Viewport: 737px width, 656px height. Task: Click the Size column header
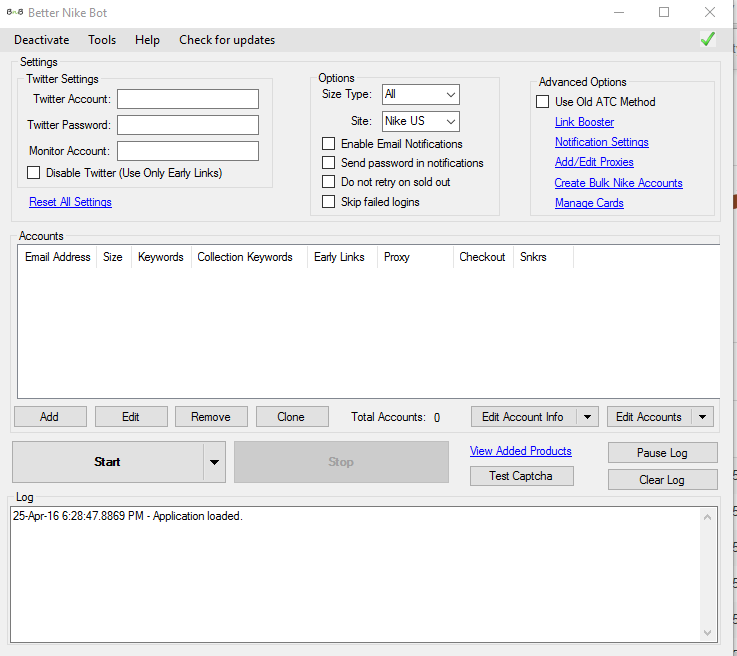tap(114, 257)
